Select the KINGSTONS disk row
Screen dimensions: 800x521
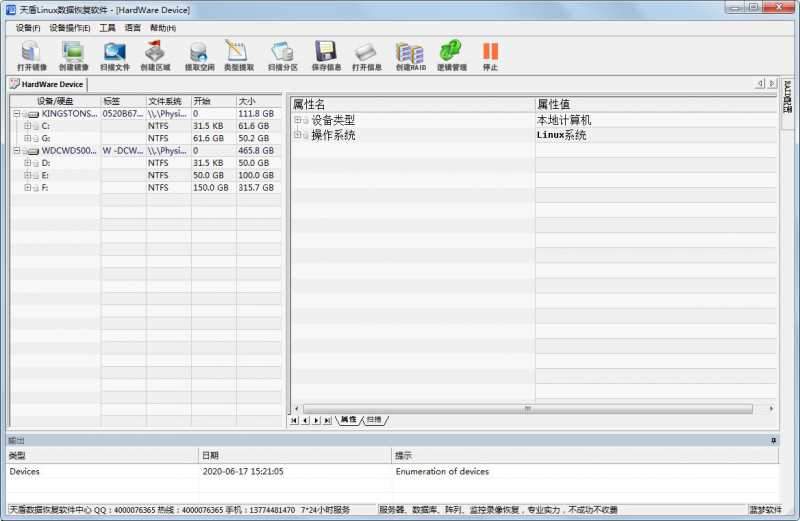146,114
